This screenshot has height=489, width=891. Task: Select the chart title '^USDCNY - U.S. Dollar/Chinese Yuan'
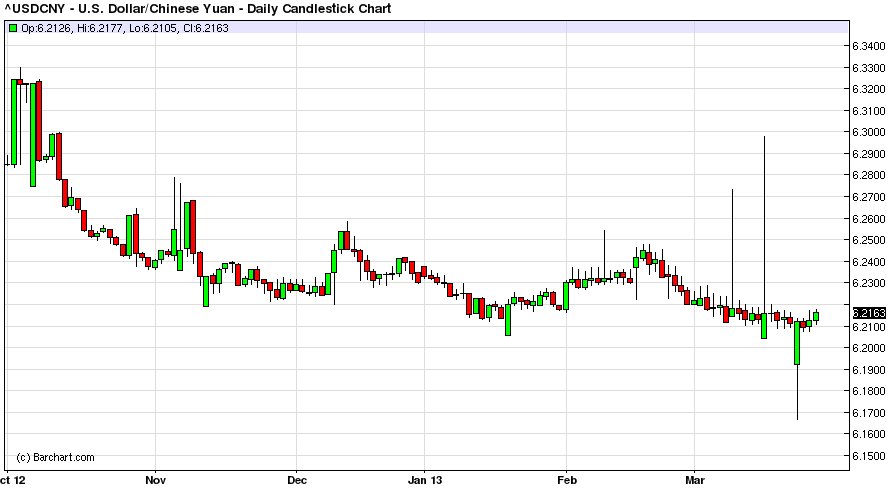117,9
